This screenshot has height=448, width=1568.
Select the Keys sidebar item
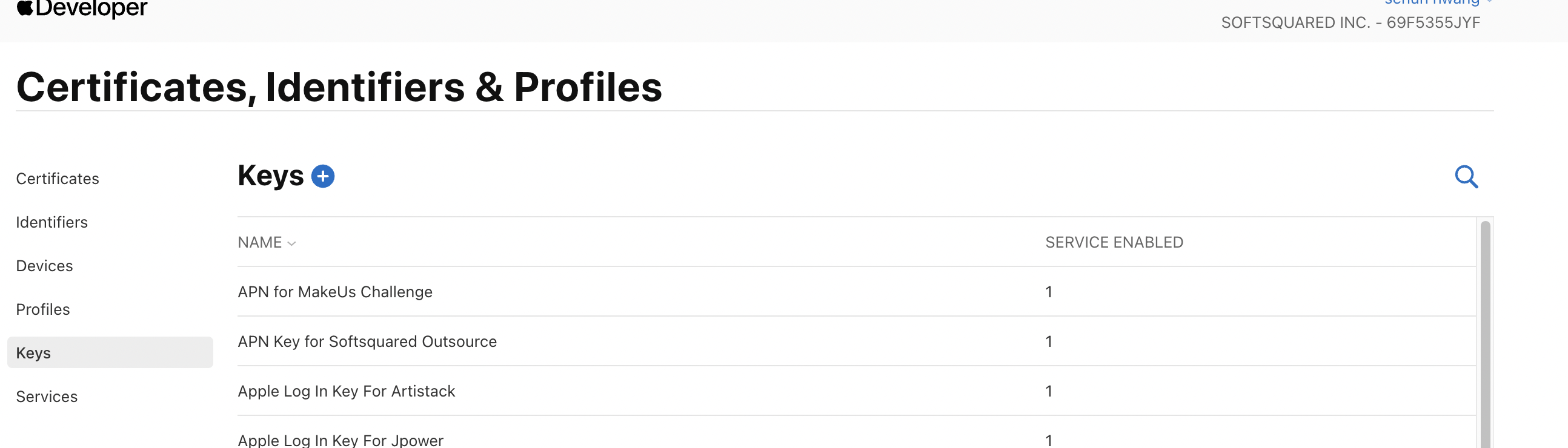click(x=33, y=353)
